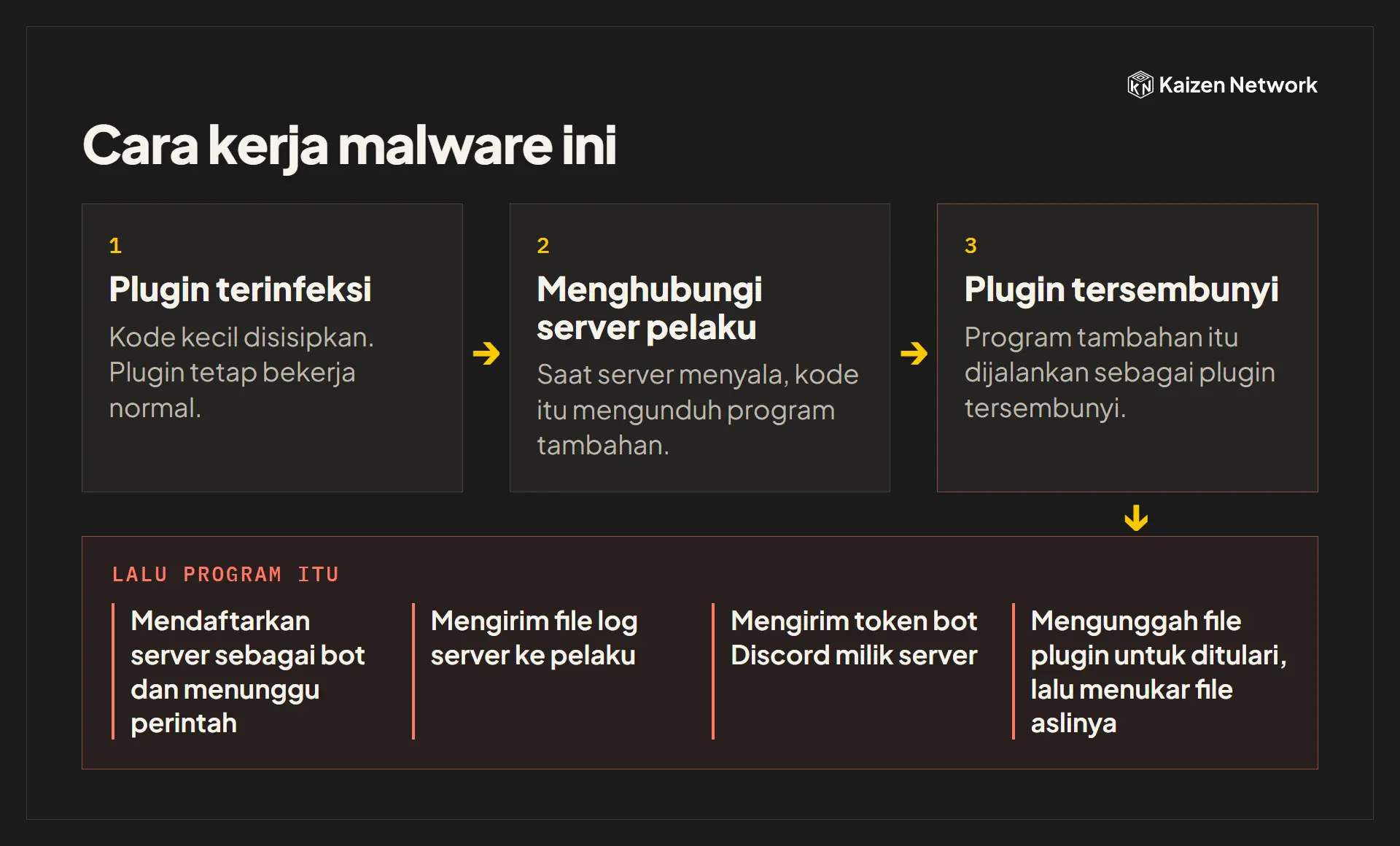
Task: Click the 'Menghubungi server pelaku' heading
Action: click(x=649, y=308)
